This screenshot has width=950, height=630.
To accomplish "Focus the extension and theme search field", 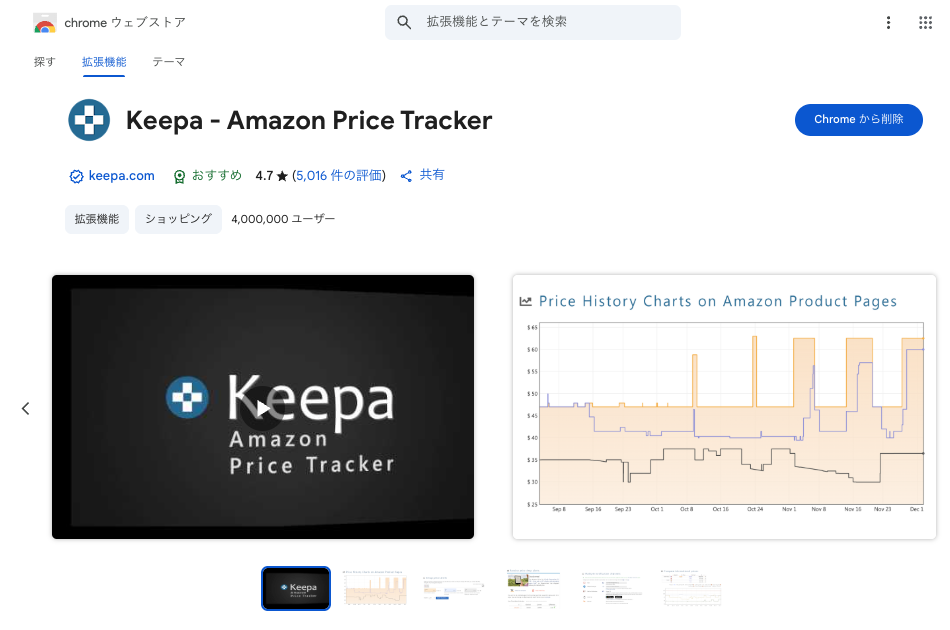I will point(545,22).
